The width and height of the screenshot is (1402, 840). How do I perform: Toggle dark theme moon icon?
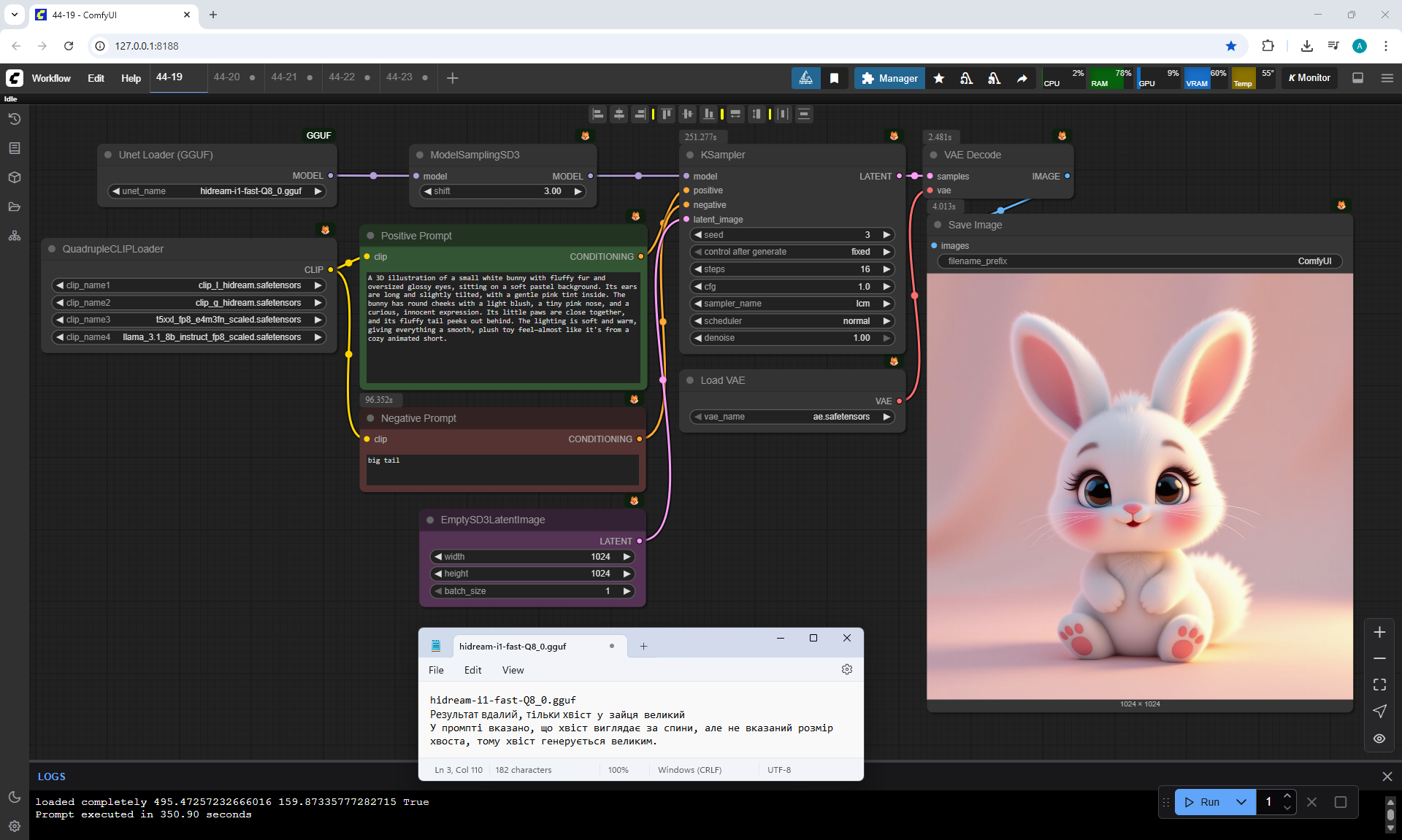coord(14,797)
